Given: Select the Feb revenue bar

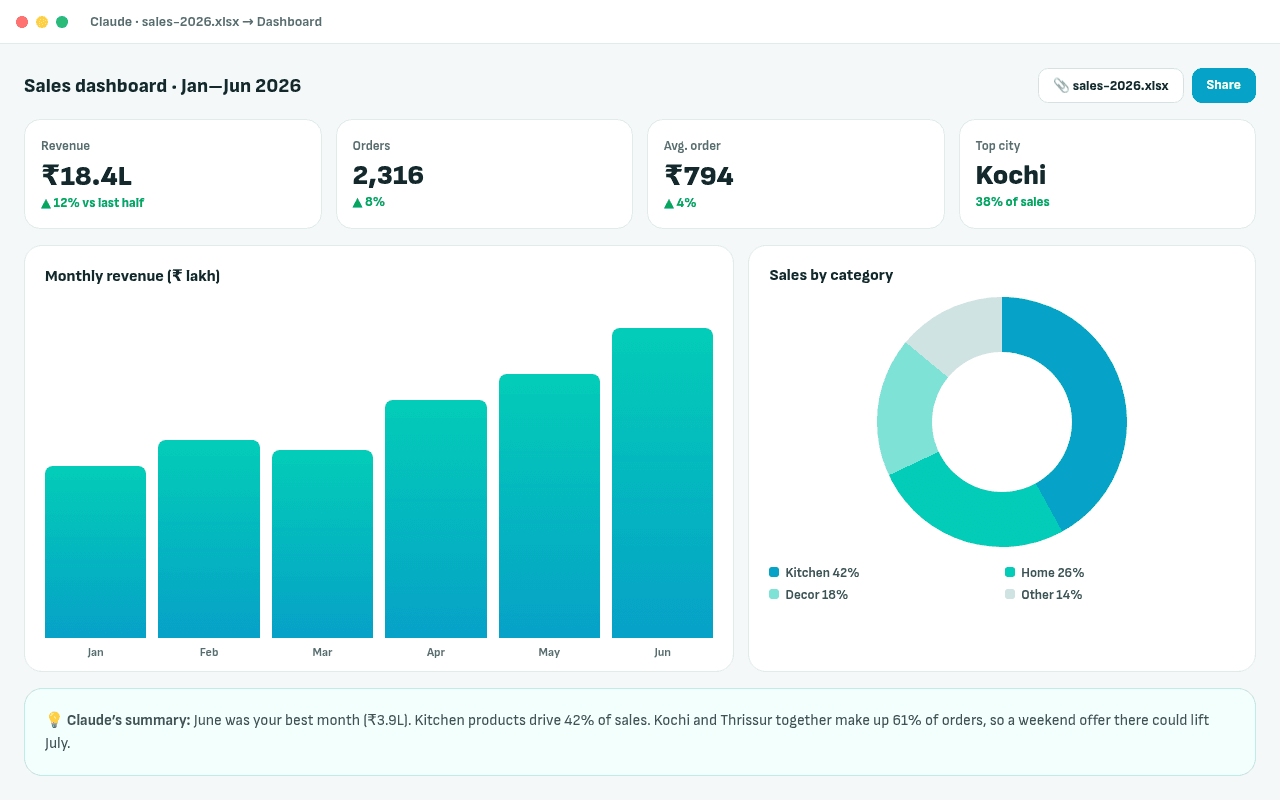Looking at the screenshot, I should pos(209,539).
